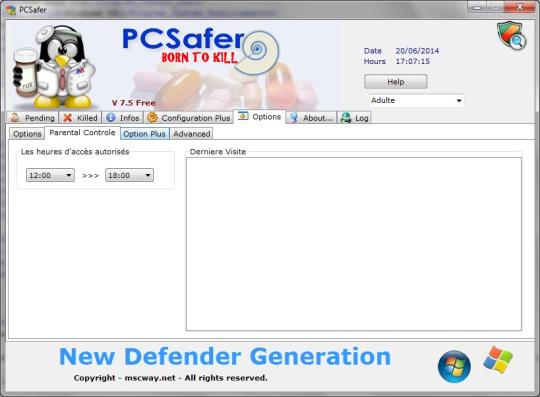
Task: Click the shield scan icon
Action: [x=511, y=35]
